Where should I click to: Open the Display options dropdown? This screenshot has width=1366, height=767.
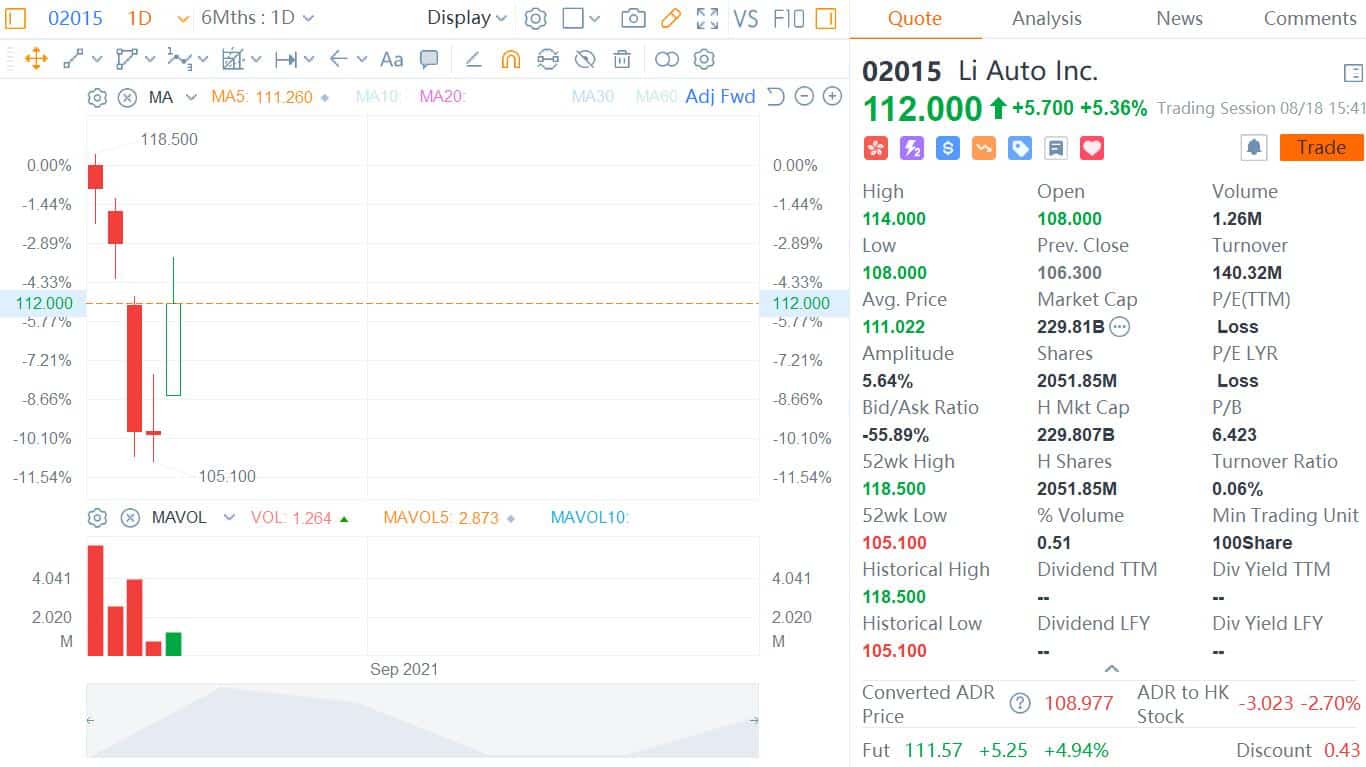(x=466, y=18)
